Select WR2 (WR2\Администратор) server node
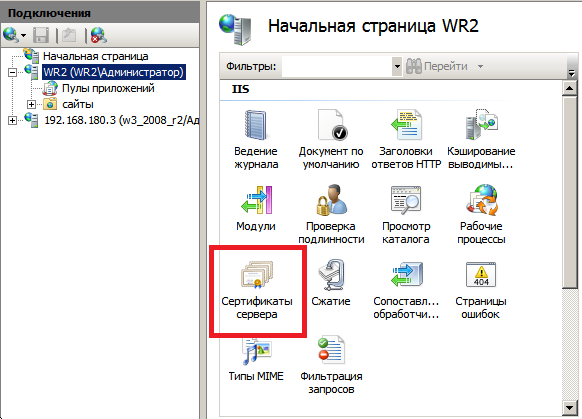582x419 pixels. click(x=114, y=72)
